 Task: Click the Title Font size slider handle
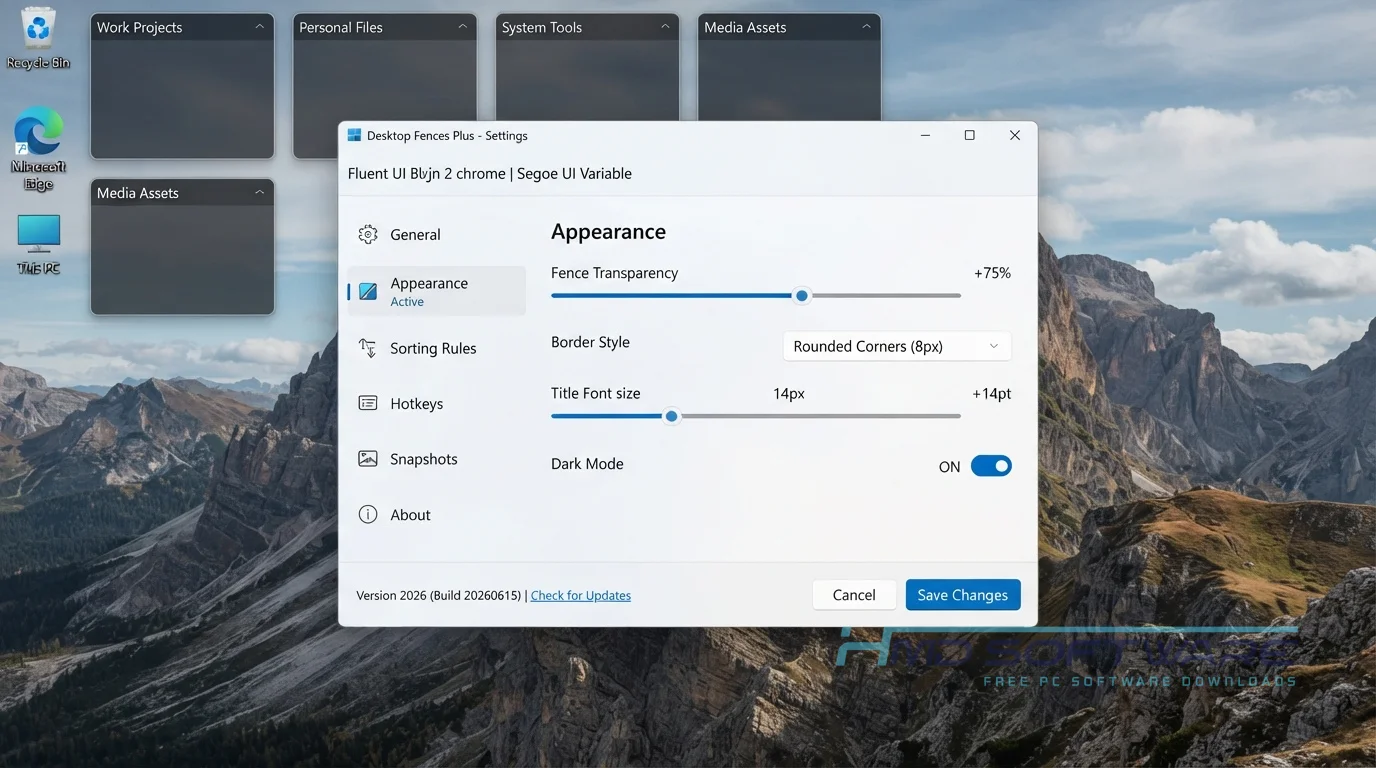(x=672, y=416)
